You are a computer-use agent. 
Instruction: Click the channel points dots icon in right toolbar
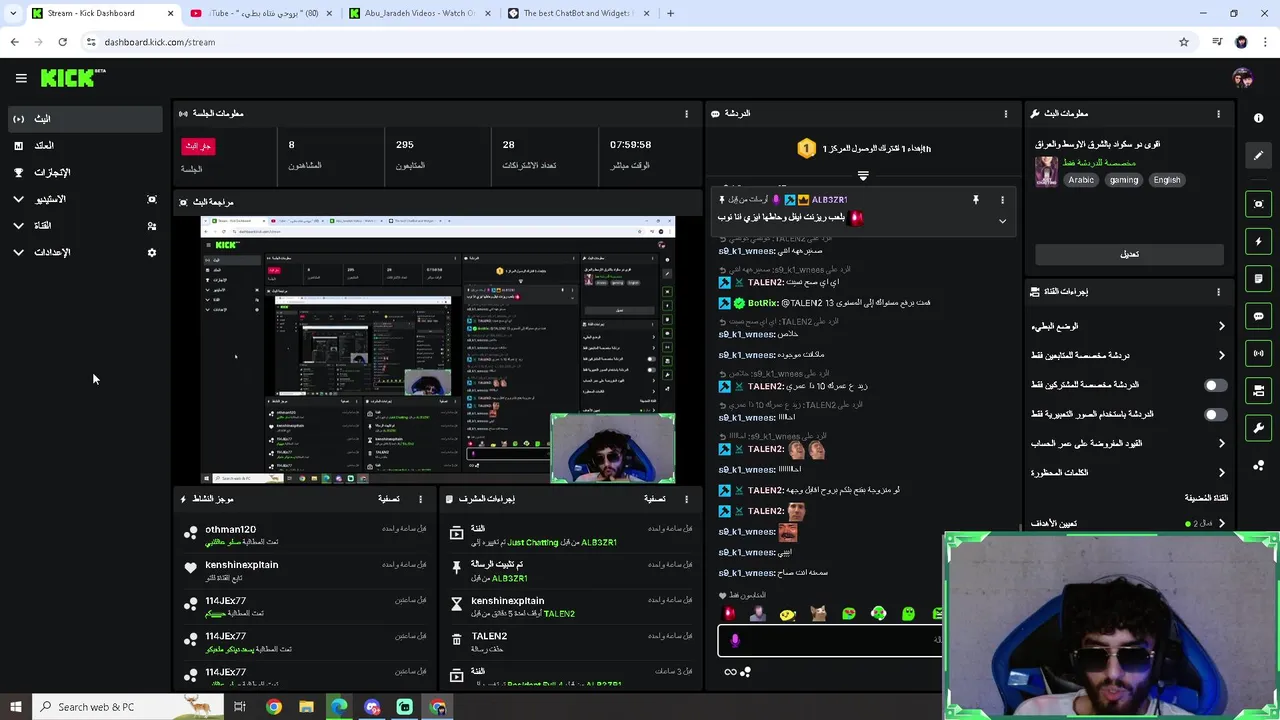[x=1258, y=465]
